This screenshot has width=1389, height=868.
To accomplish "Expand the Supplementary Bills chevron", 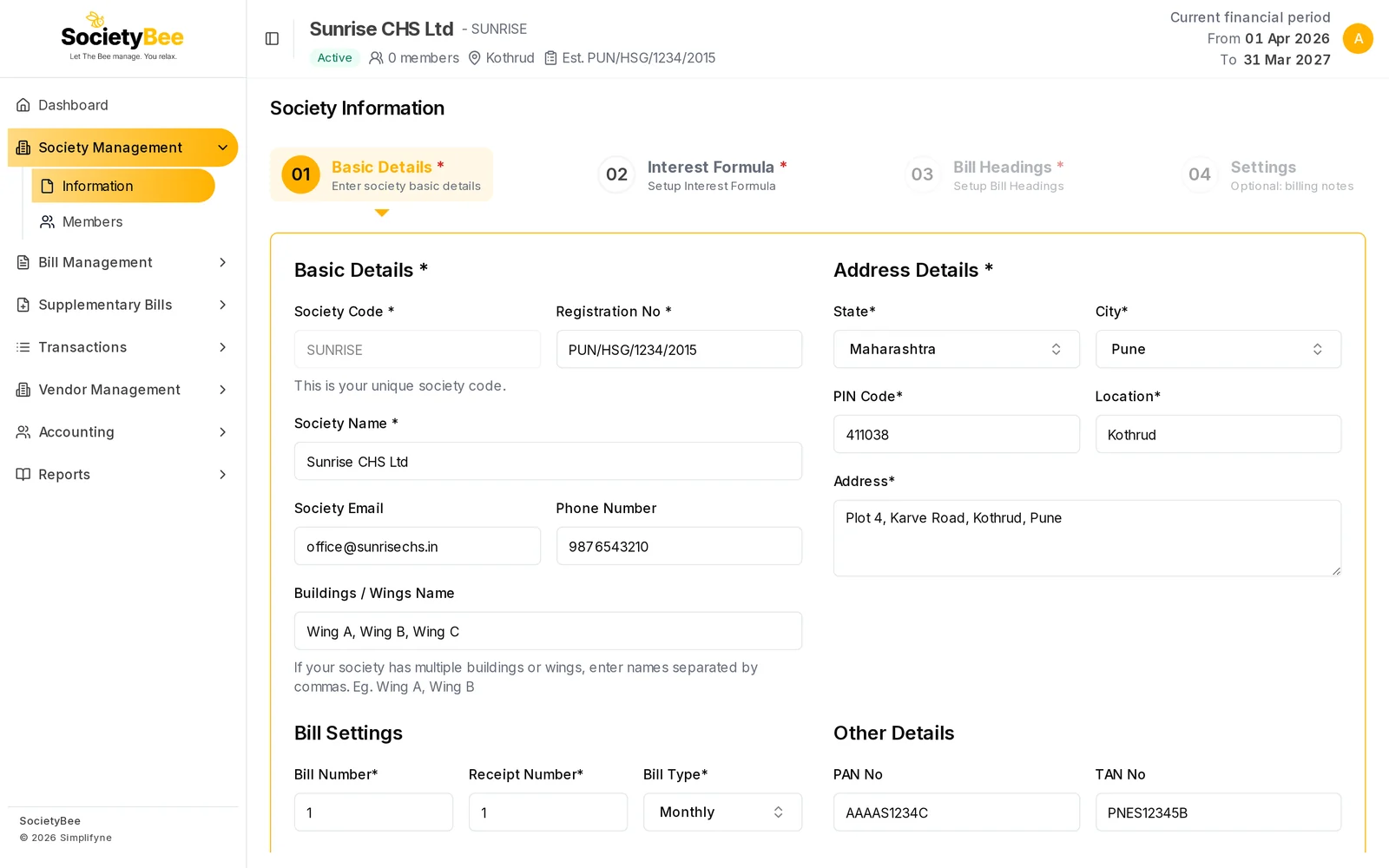I will pos(223,305).
